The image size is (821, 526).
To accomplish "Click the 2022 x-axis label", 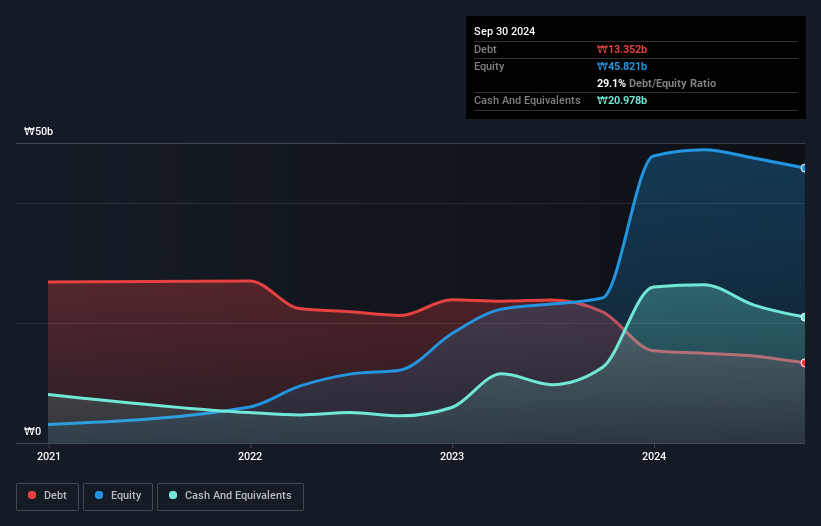I will (250, 456).
